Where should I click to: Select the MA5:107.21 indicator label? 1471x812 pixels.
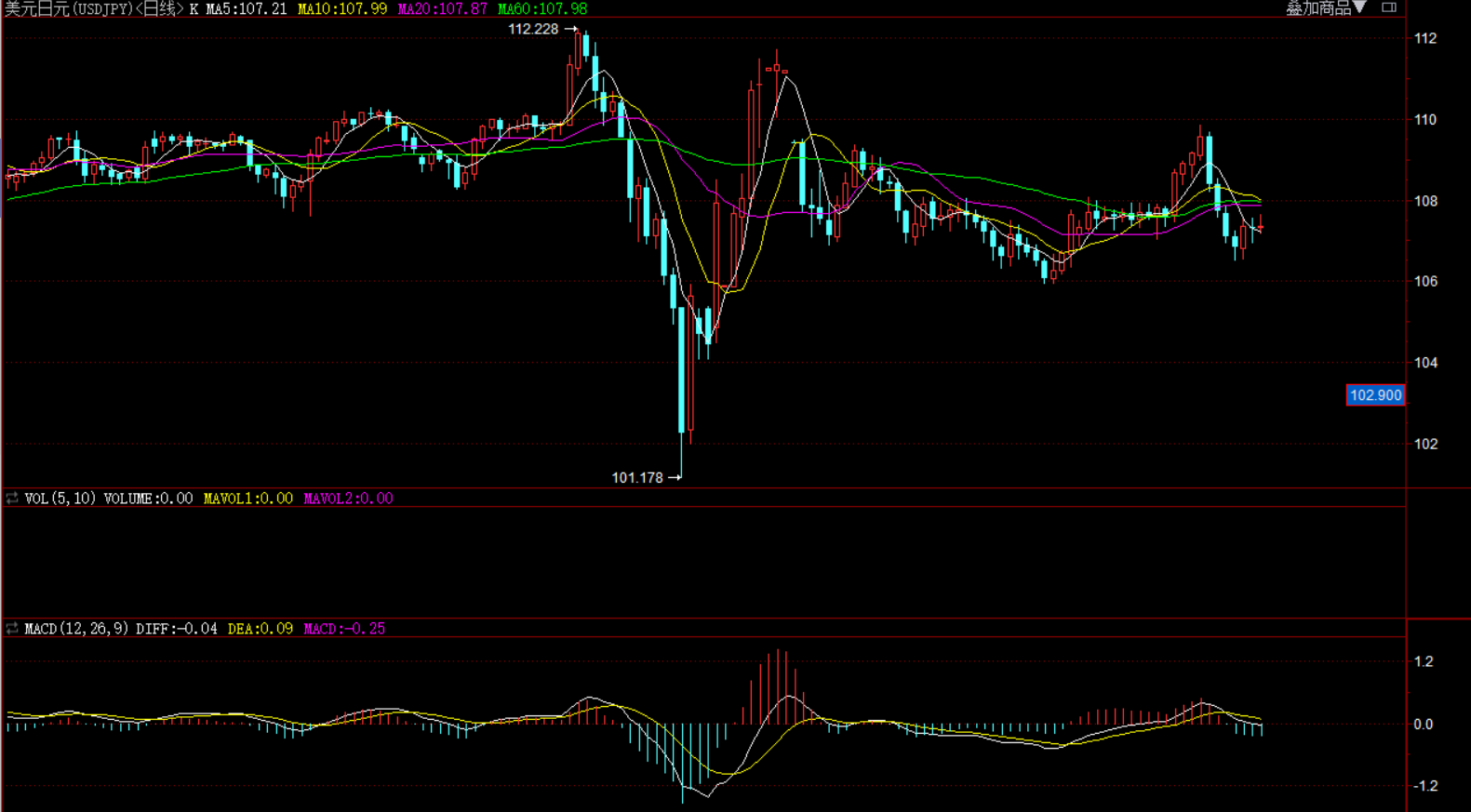click(246, 9)
